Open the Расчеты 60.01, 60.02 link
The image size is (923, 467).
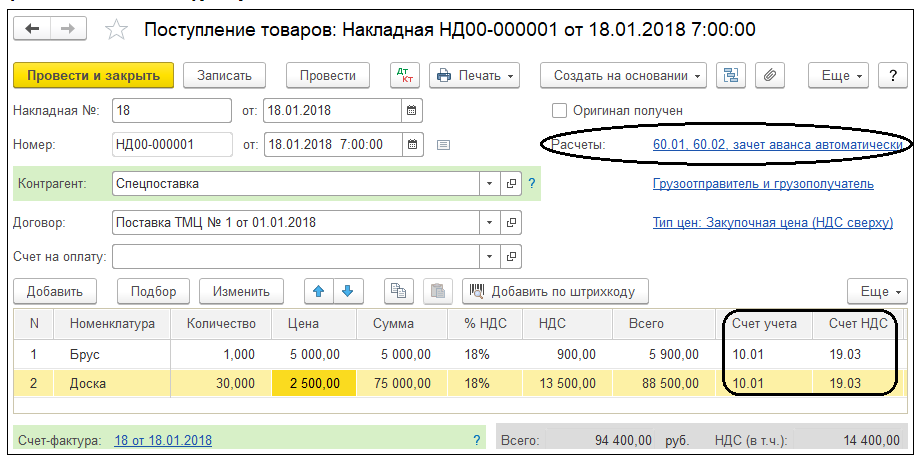(778, 144)
